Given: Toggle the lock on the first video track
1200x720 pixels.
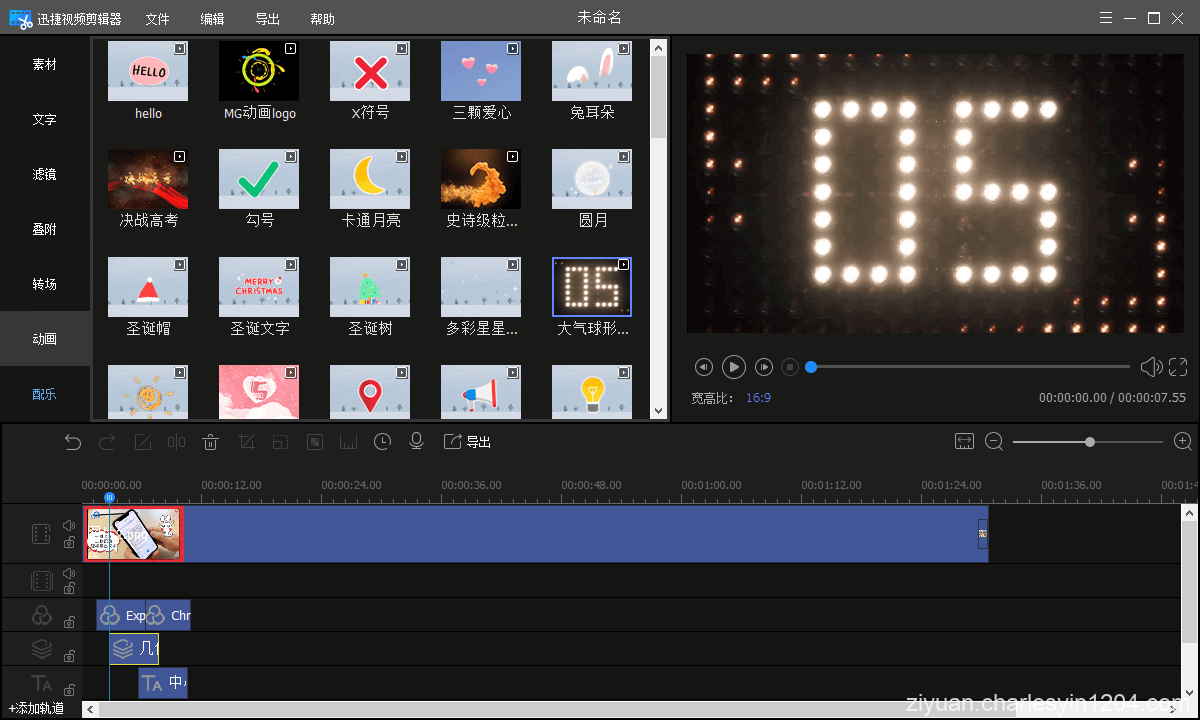Looking at the screenshot, I should (x=68, y=543).
